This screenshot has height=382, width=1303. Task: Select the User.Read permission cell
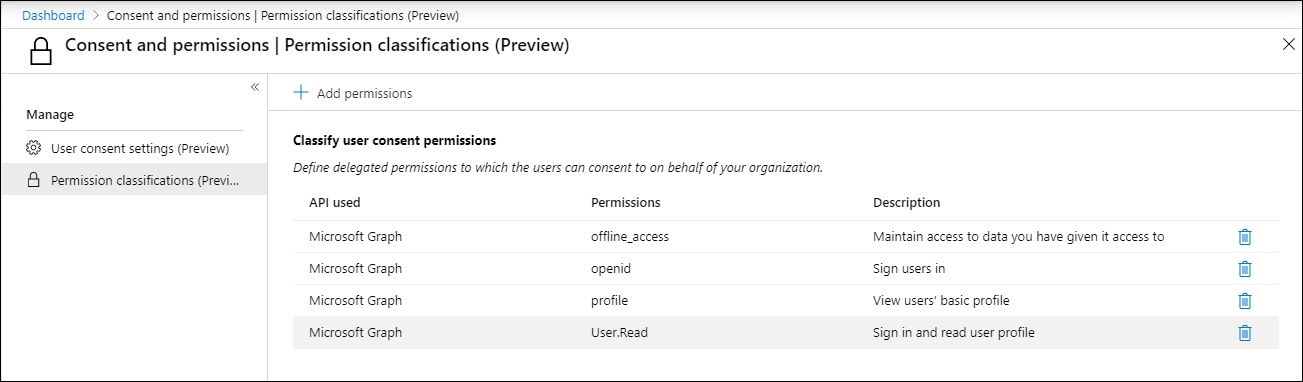coord(620,333)
